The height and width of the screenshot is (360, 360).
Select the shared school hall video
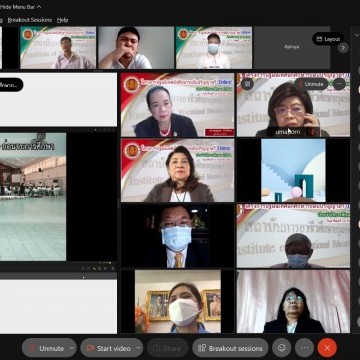(x=33, y=197)
